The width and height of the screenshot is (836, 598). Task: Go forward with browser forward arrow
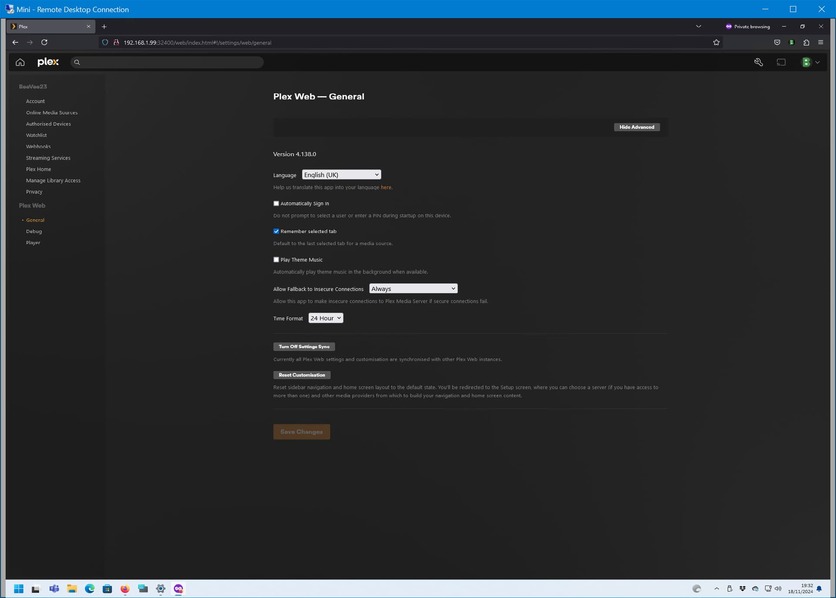click(30, 42)
